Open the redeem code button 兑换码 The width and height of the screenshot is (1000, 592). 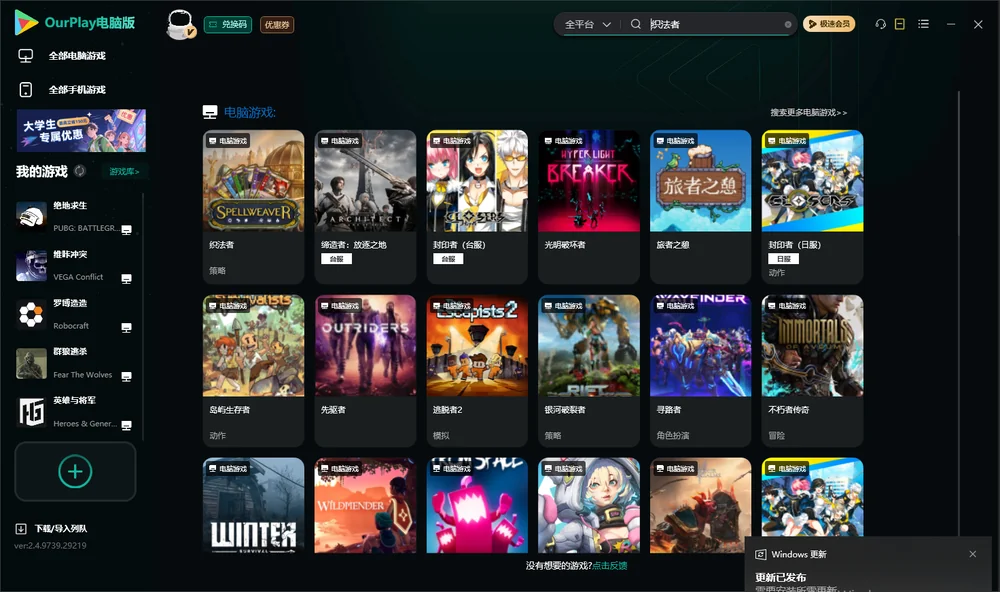point(228,24)
